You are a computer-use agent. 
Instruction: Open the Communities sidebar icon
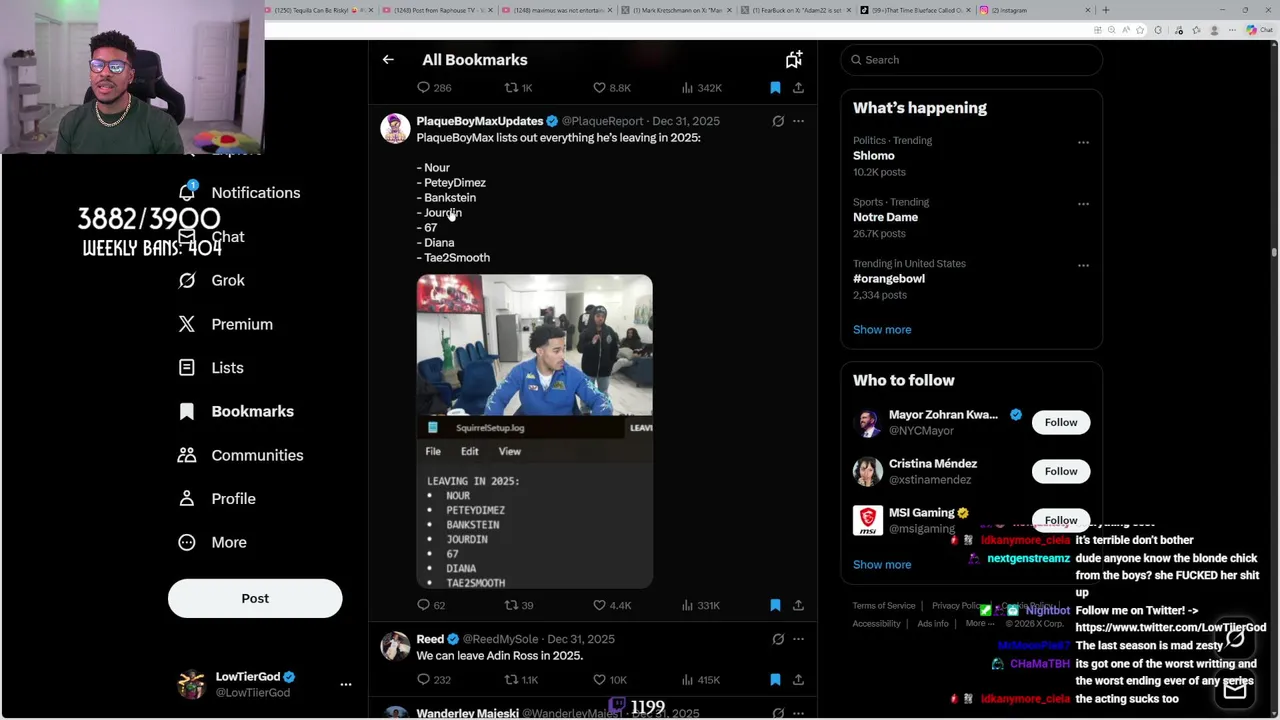pyautogui.click(x=187, y=455)
